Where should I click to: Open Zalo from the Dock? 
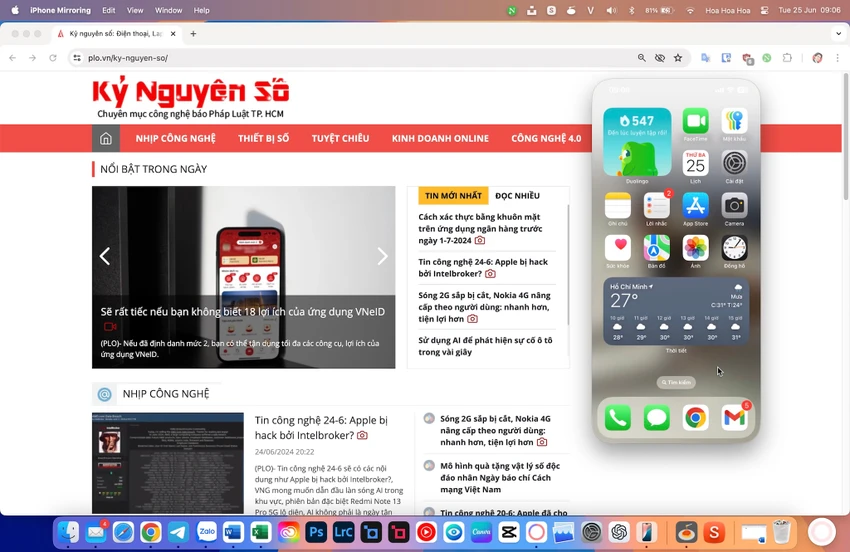click(206, 532)
